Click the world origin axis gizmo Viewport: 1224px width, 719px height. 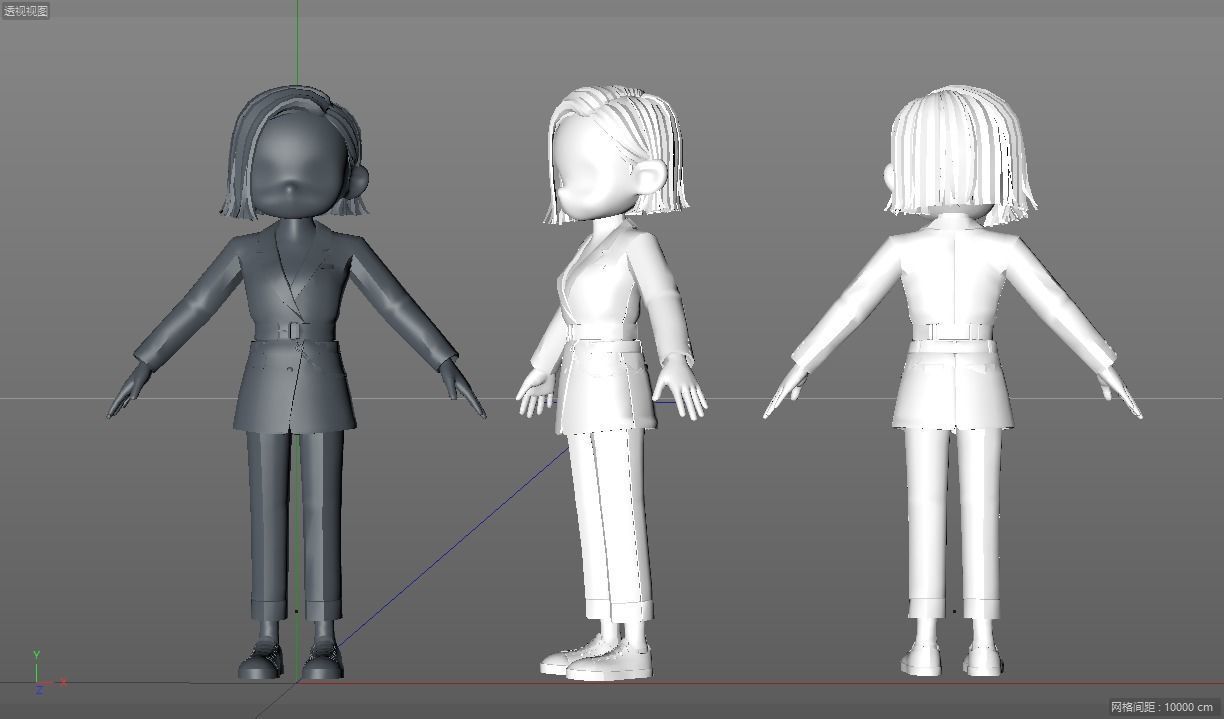pyautogui.click(x=37, y=683)
